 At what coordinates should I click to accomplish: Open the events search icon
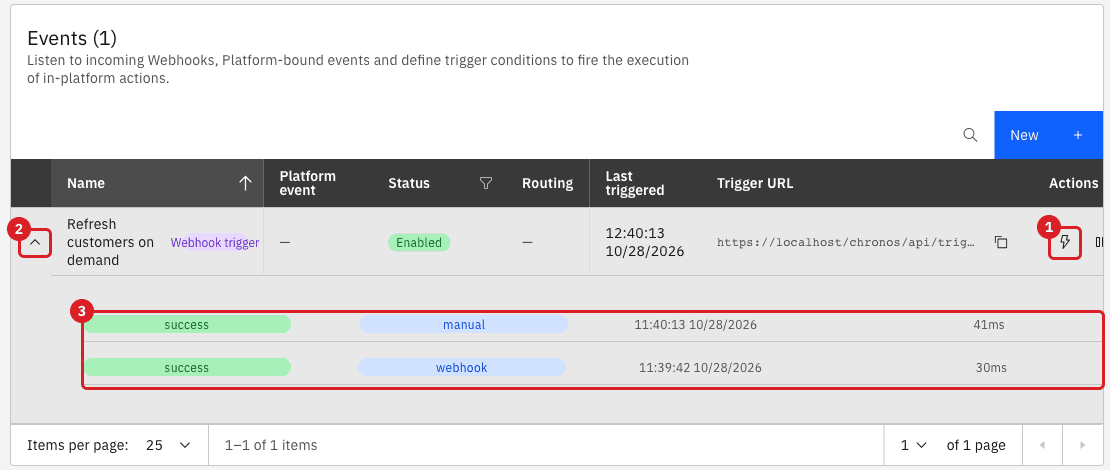[x=971, y=134]
